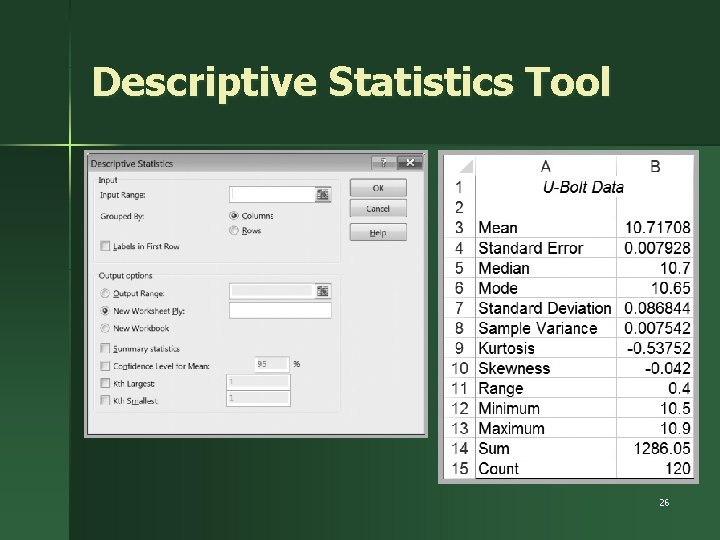
Task: Select the Rows radio button
Action: 234,230
